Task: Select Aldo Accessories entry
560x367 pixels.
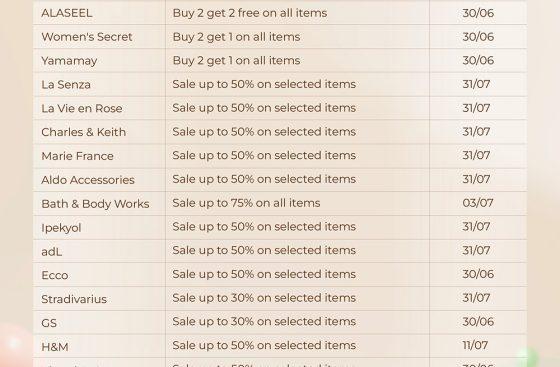Action: click(88, 180)
